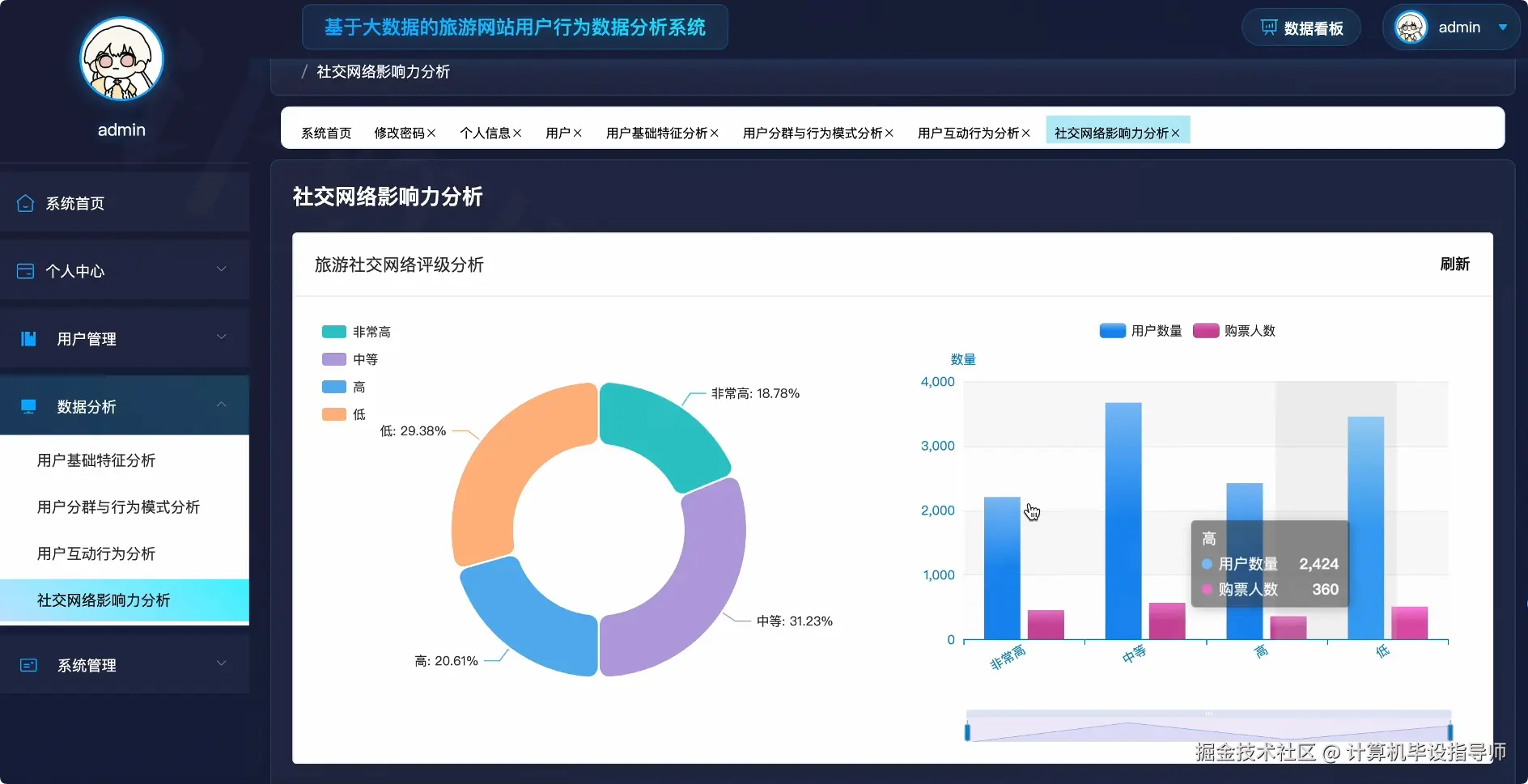Click the 旅游社交网络评级分析 card title
Screen dimensions: 1528x784
point(399,265)
